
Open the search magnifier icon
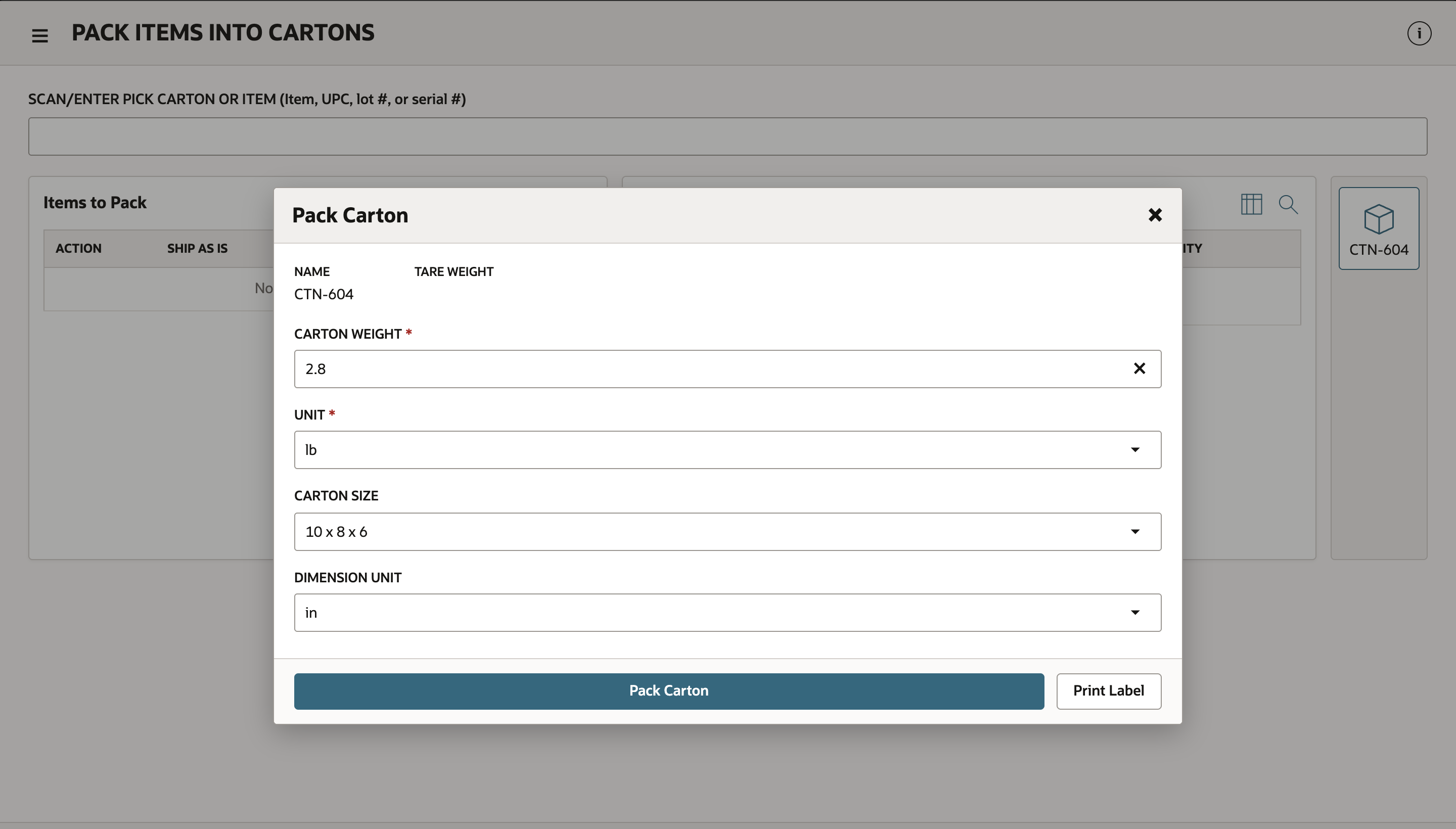coord(1288,204)
